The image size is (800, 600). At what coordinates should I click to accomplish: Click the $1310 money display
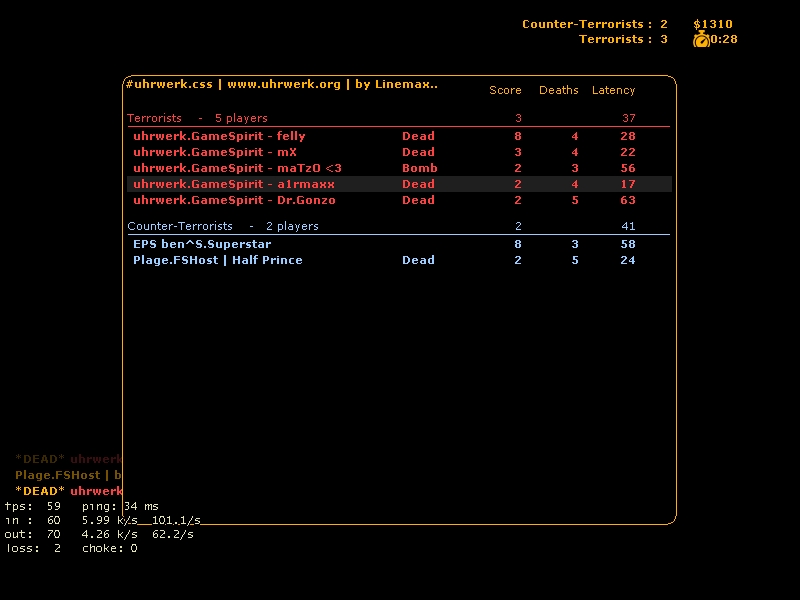pyautogui.click(x=713, y=24)
